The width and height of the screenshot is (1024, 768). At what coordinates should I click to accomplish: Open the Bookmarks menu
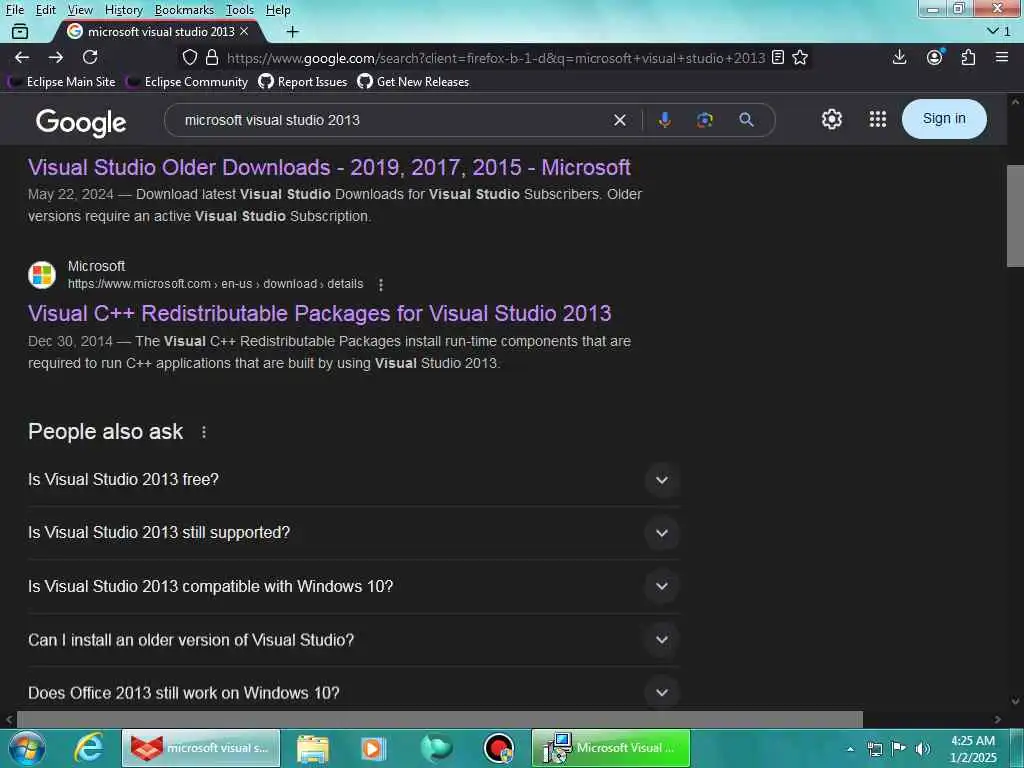(x=184, y=10)
